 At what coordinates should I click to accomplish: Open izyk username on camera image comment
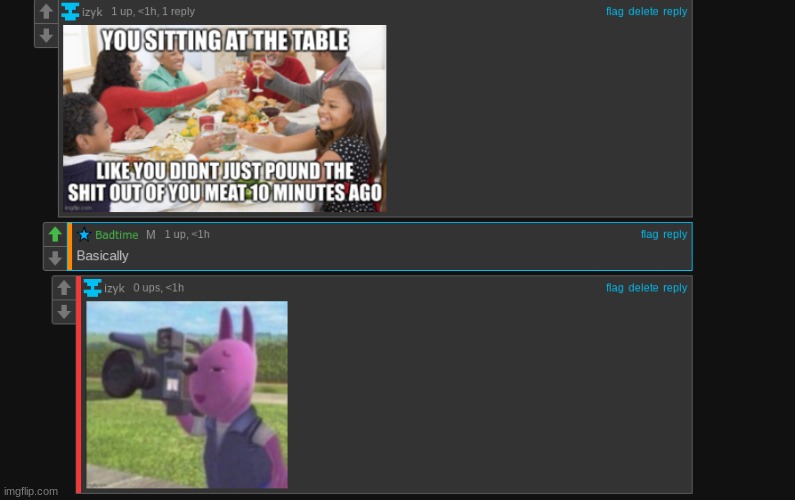(x=115, y=288)
